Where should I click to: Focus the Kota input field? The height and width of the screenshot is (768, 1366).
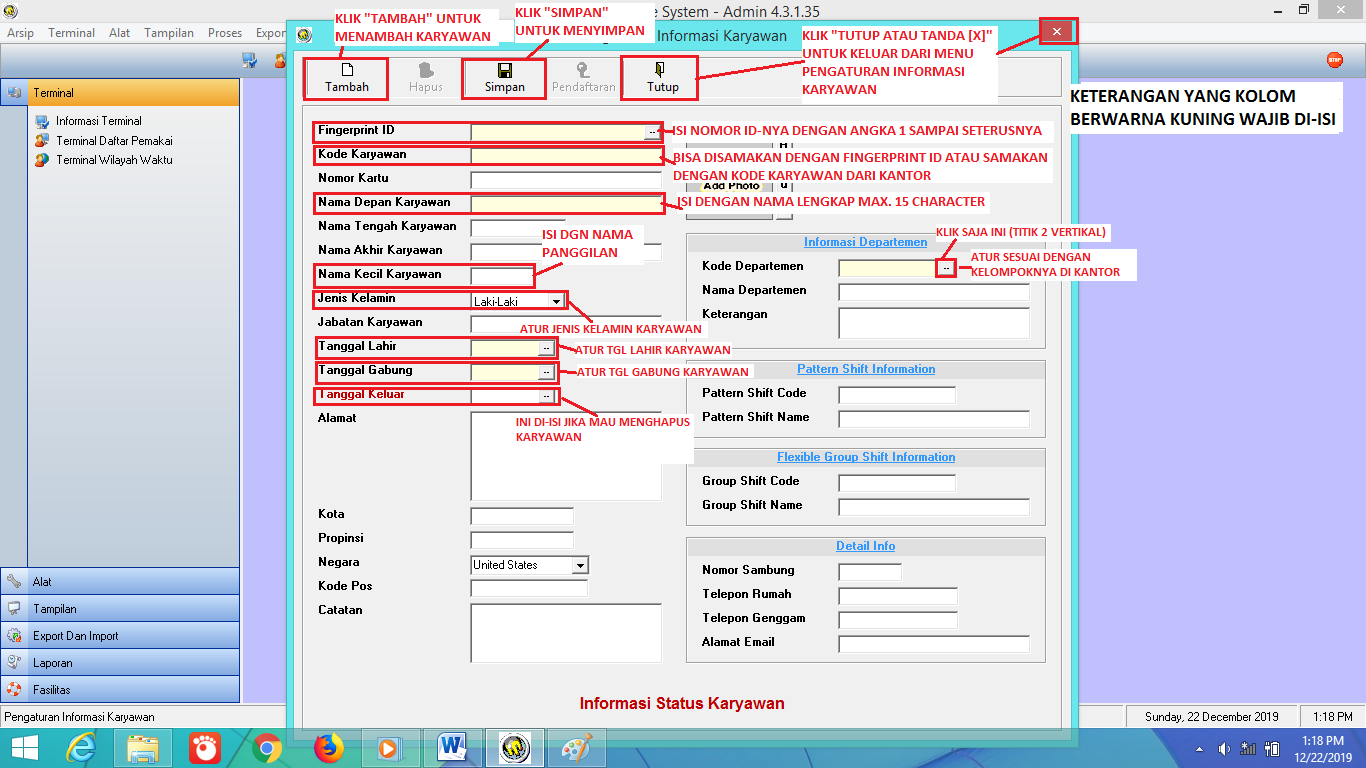pyautogui.click(x=522, y=516)
